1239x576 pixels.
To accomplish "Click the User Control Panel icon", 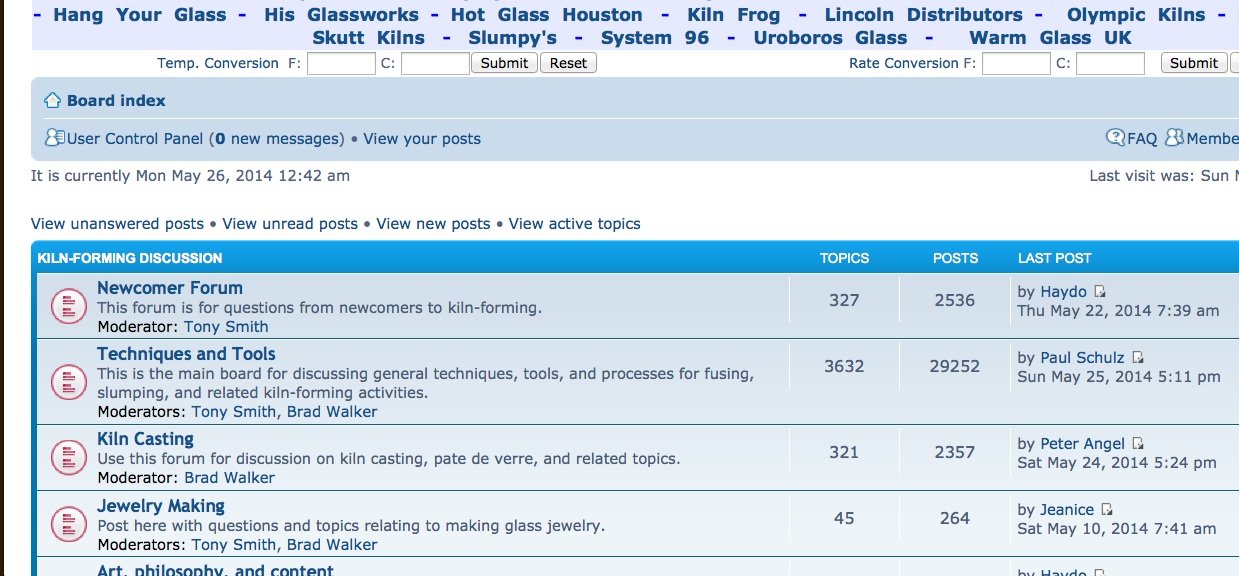I will (55, 138).
